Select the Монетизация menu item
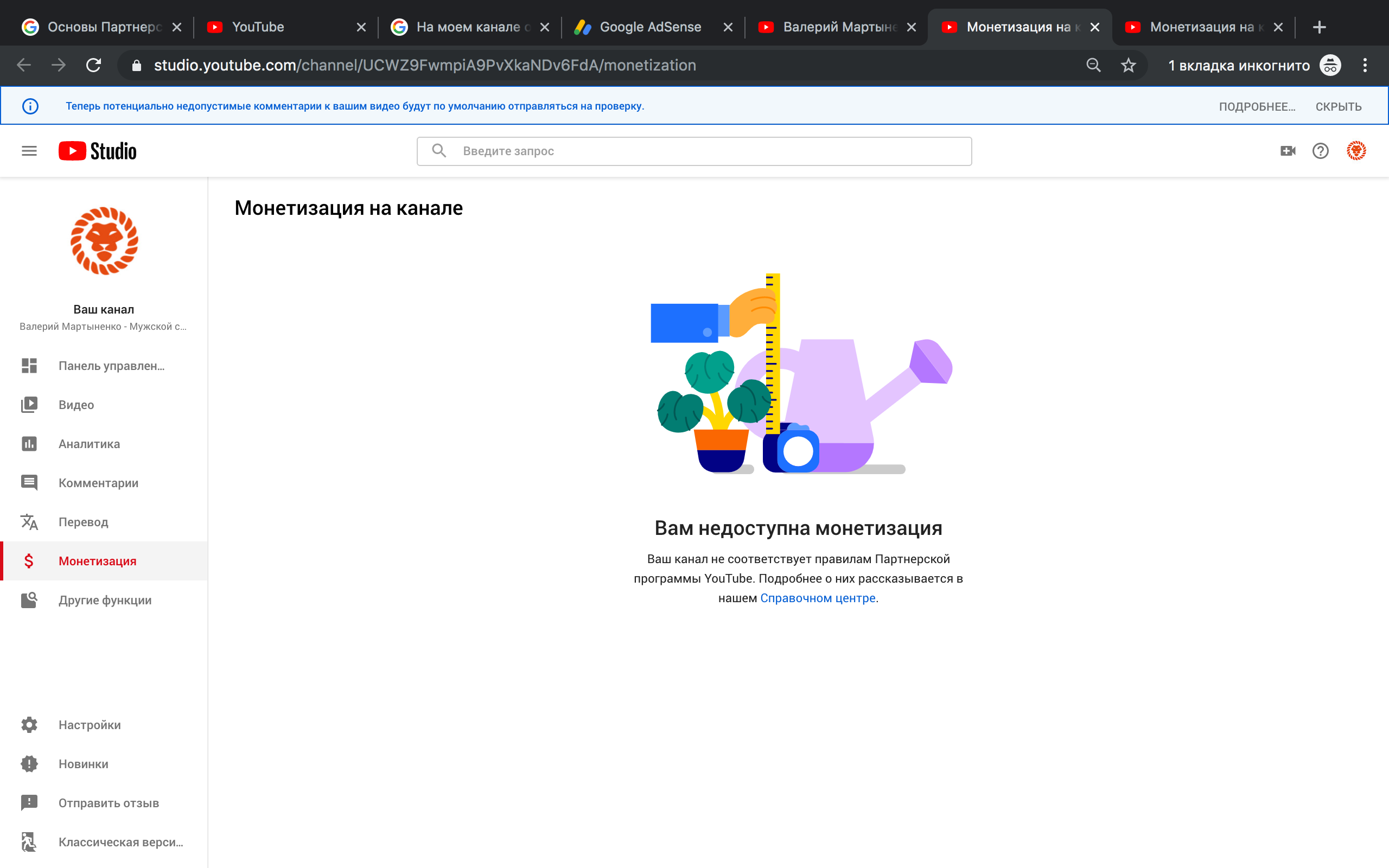Image resolution: width=1389 pixels, height=868 pixels. (x=104, y=561)
